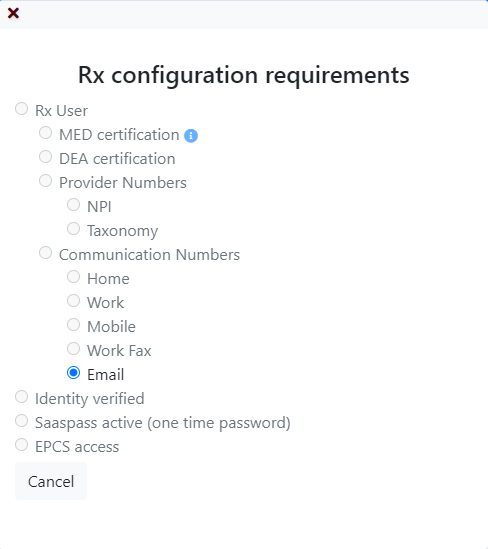The width and height of the screenshot is (488, 549).
Task: Select the Work radio button
Action: point(74,301)
